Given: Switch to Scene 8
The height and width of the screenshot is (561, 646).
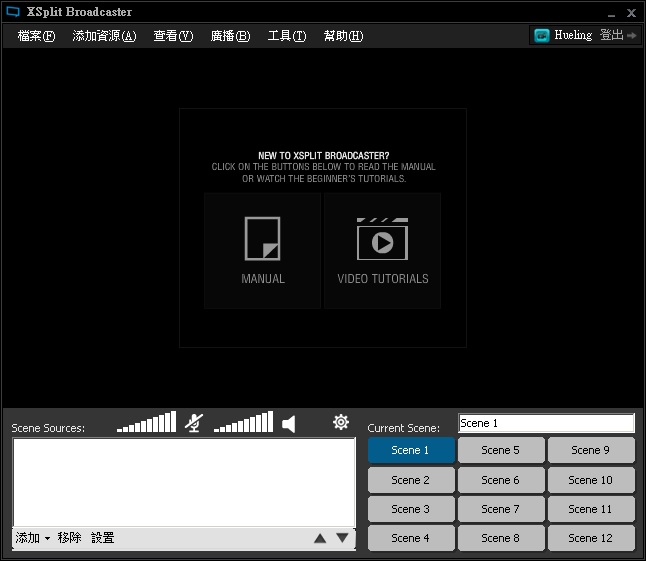Looking at the screenshot, I should click(501, 538).
